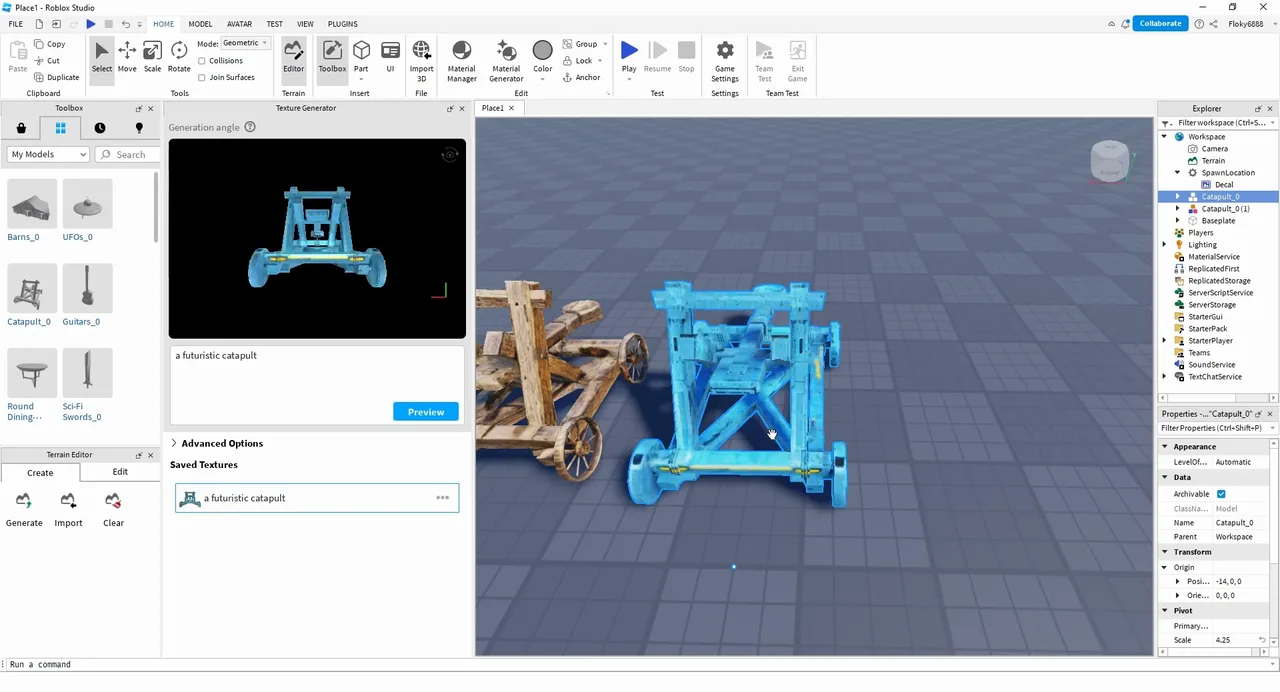Click the Filter Properties field

pyautogui.click(x=1217, y=428)
